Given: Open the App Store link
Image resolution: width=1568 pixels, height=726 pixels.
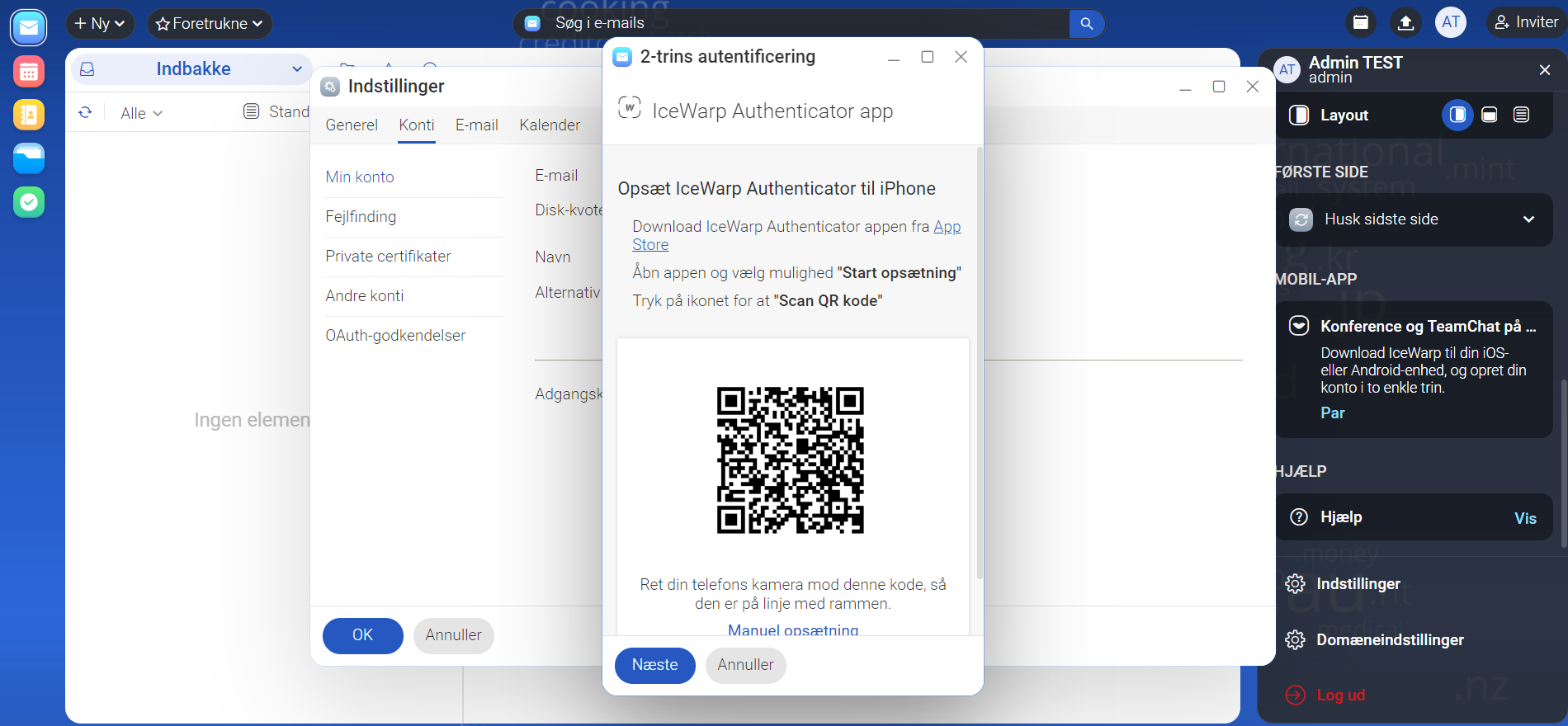Looking at the screenshot, I should (x=947, y=227).
